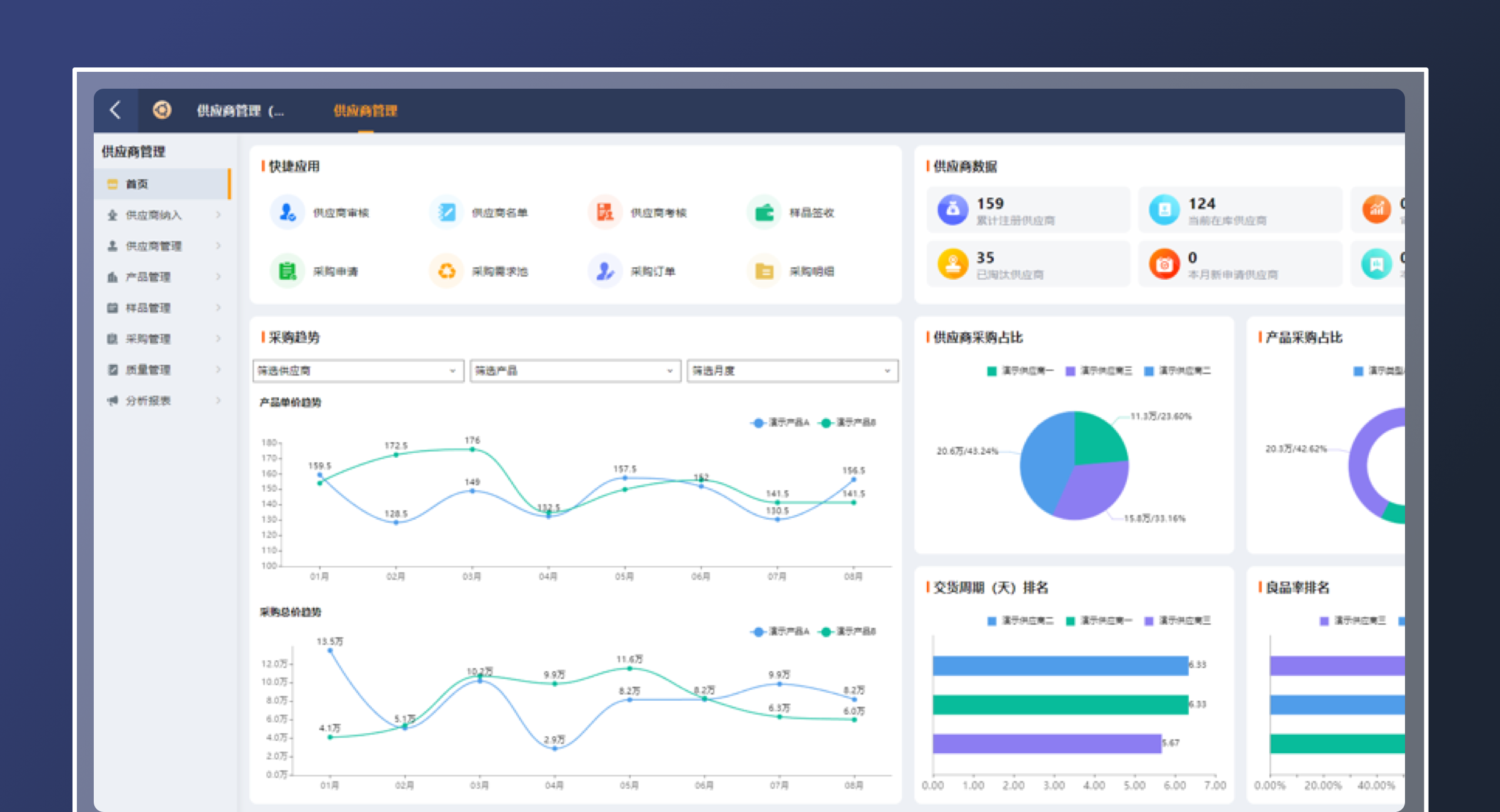Switch to the orange 供应商管理 tab
1500x812 pixels.
pyautogui.click(x=365, y=111)
